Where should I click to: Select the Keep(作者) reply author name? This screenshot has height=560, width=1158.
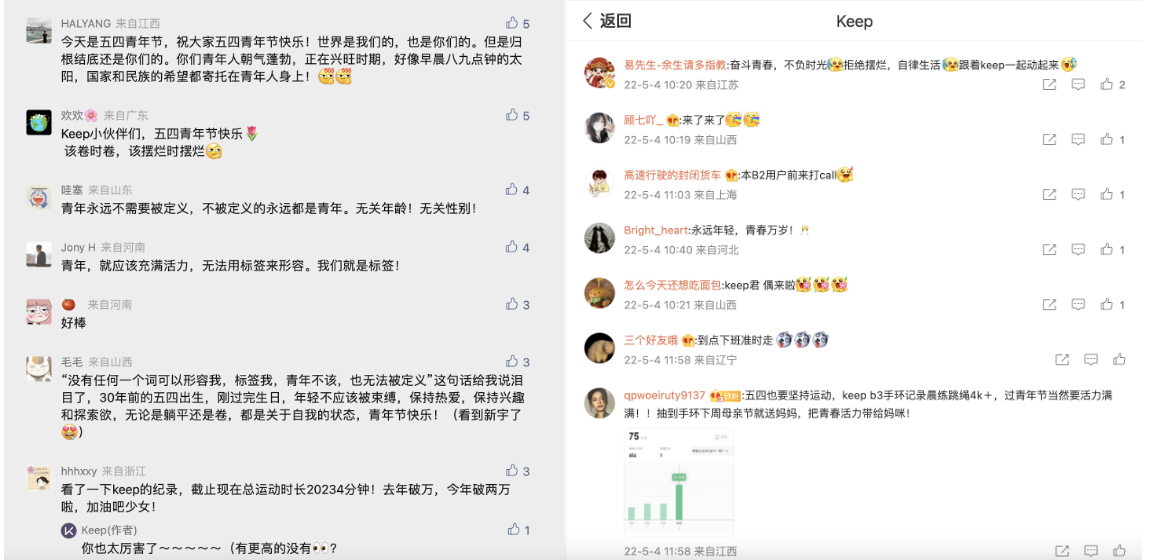coord(109,530)
